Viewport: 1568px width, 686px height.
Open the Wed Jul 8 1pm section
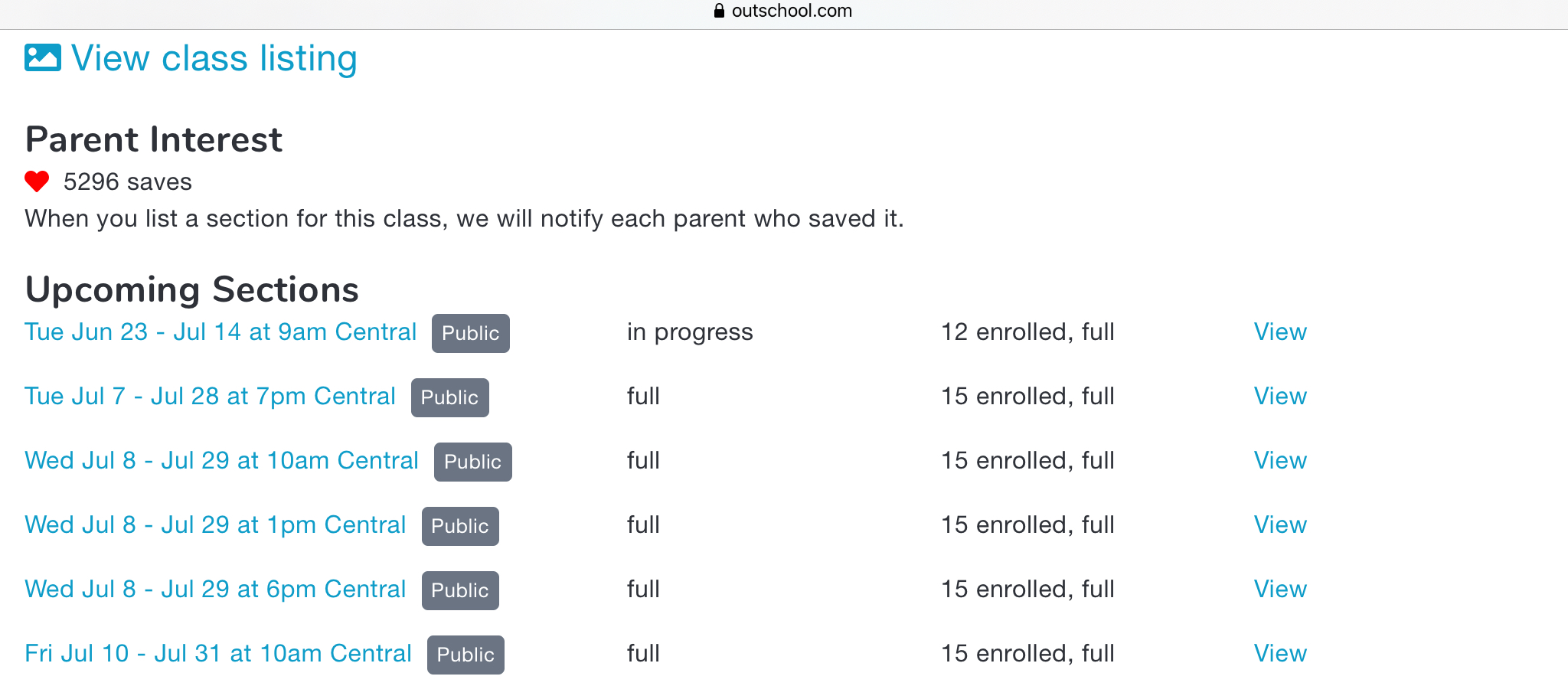click(x=215, y=525)
